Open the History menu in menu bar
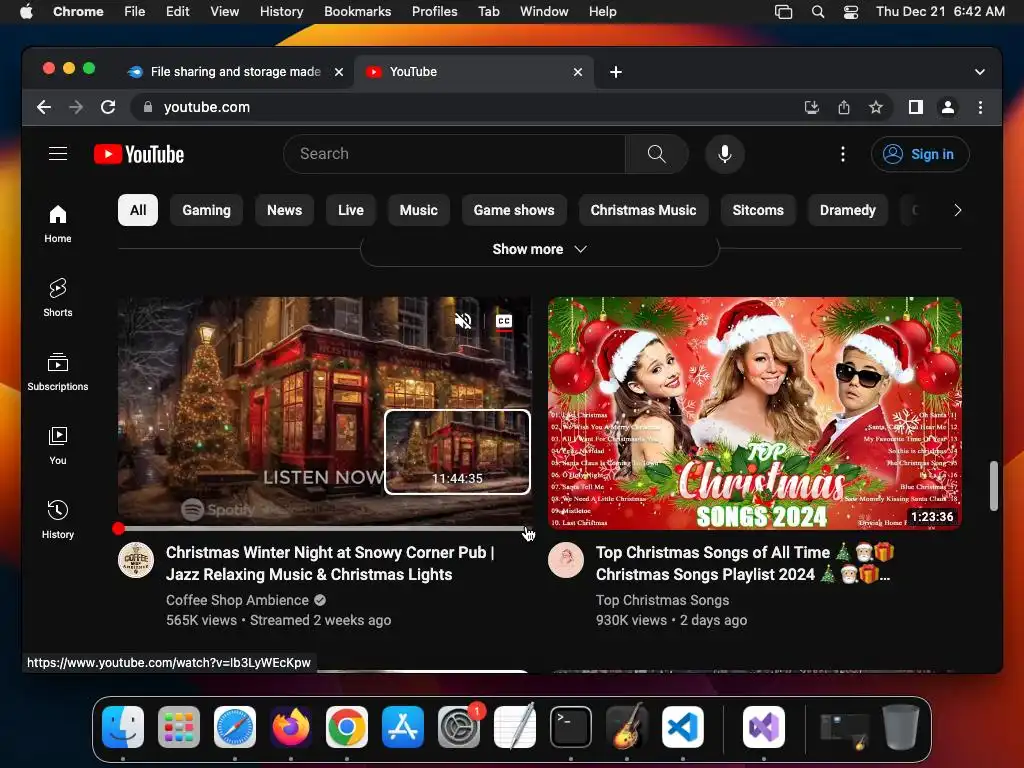 pos(281,12)
